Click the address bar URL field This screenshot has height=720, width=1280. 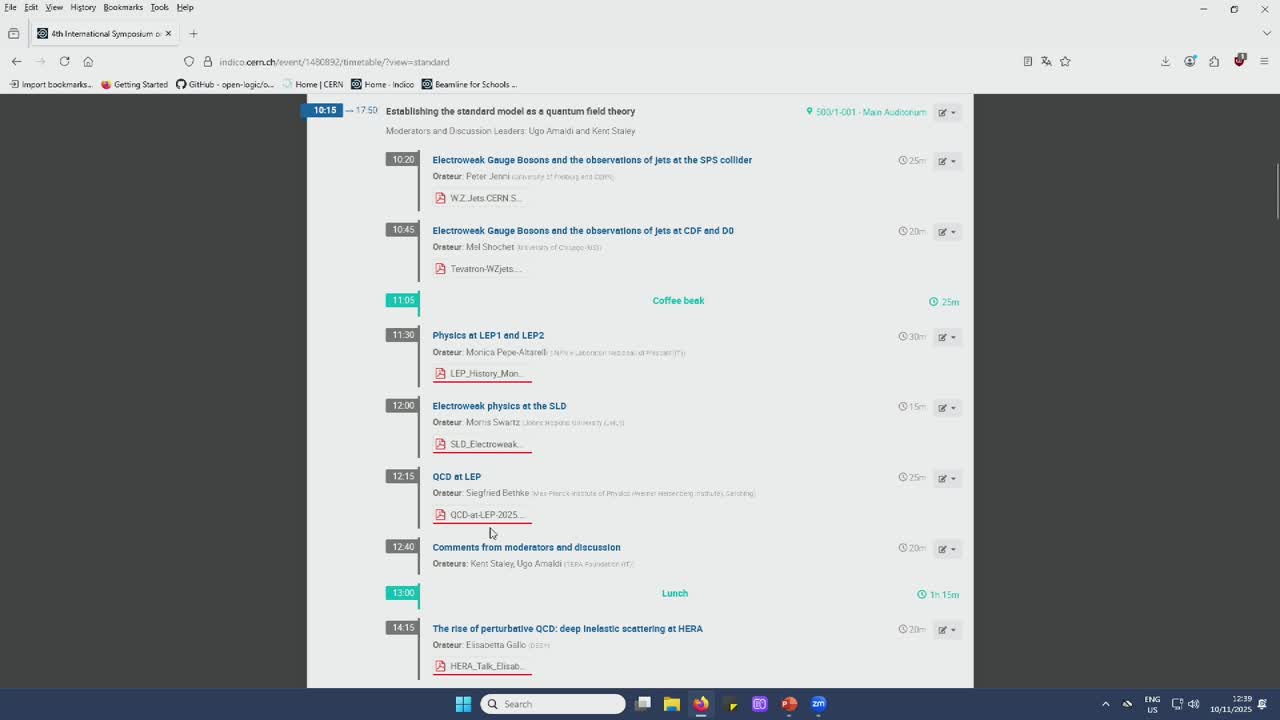pos(600,62)
